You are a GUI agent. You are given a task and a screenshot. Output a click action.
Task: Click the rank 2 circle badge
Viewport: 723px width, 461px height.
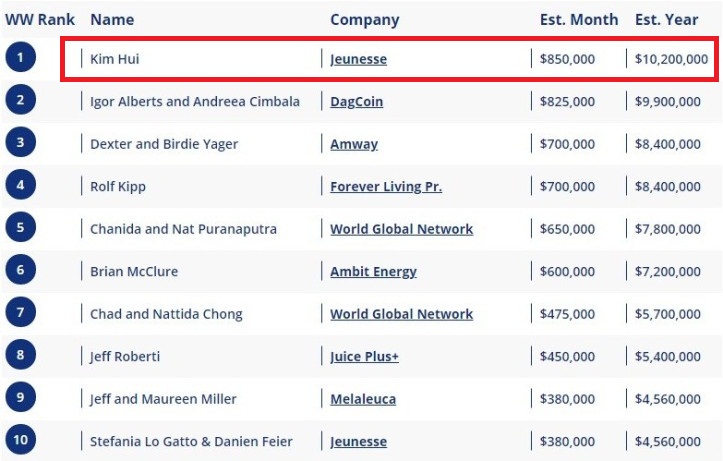[x=20, y=101]
